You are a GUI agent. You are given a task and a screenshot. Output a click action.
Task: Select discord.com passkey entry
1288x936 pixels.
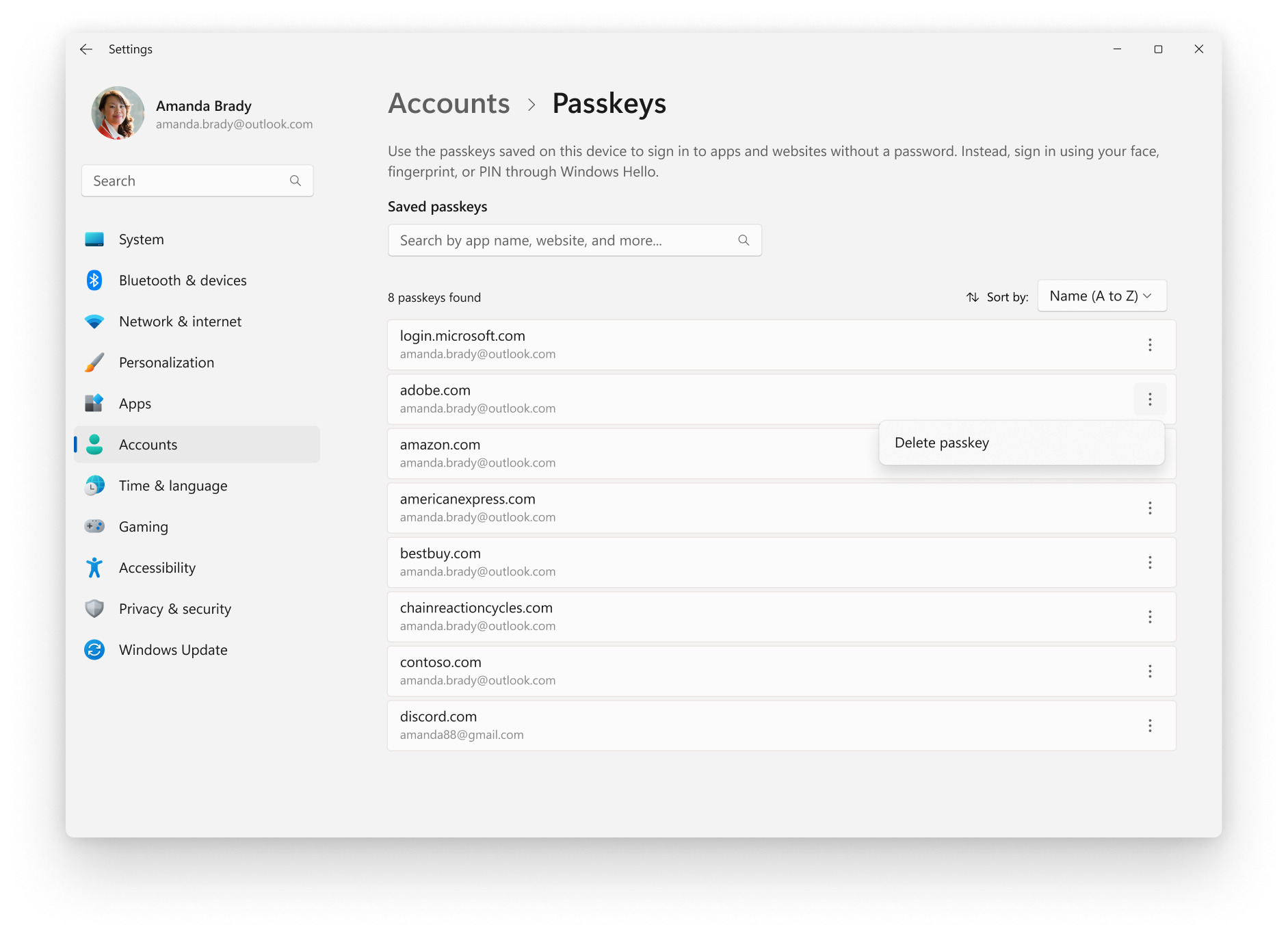pyautogui.click(x=781, y=725)
